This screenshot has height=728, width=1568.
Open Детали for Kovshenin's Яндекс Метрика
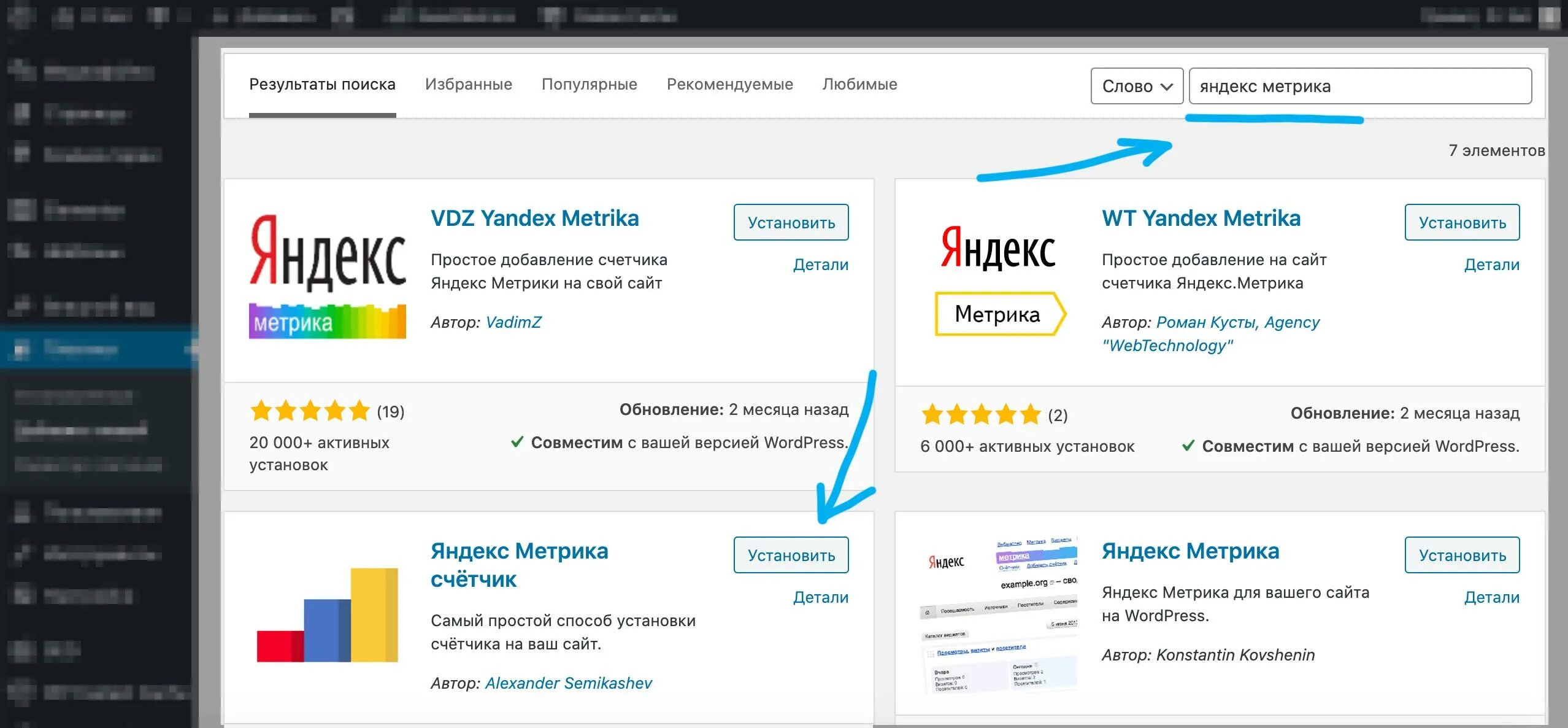1491,597
